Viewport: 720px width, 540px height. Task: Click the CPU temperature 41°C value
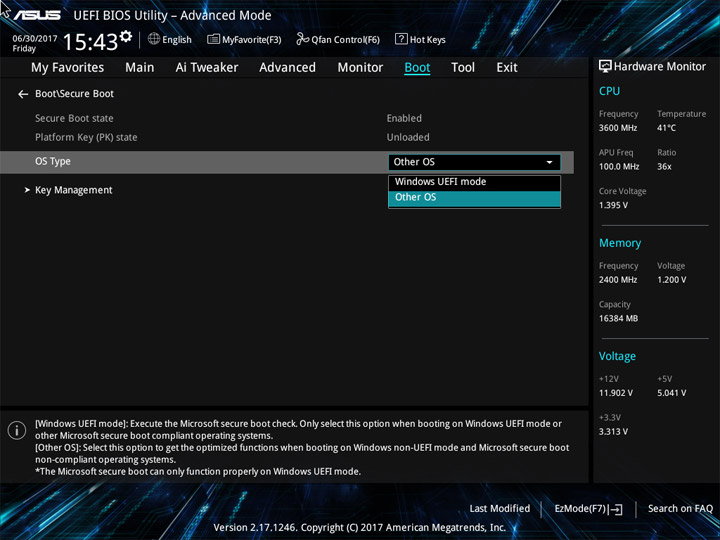click(x=666, y=128)
